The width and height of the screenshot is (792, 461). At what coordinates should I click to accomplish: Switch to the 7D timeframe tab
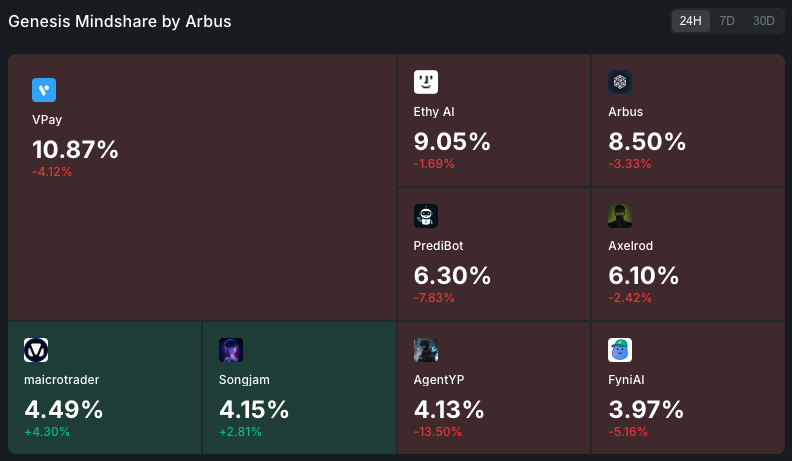[x=727, y=21]
